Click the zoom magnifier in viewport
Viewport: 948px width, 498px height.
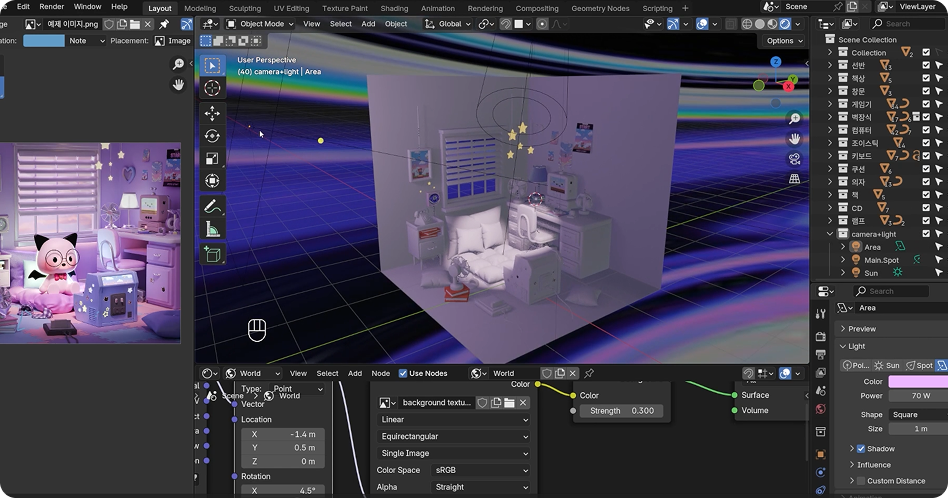[794, 119]
